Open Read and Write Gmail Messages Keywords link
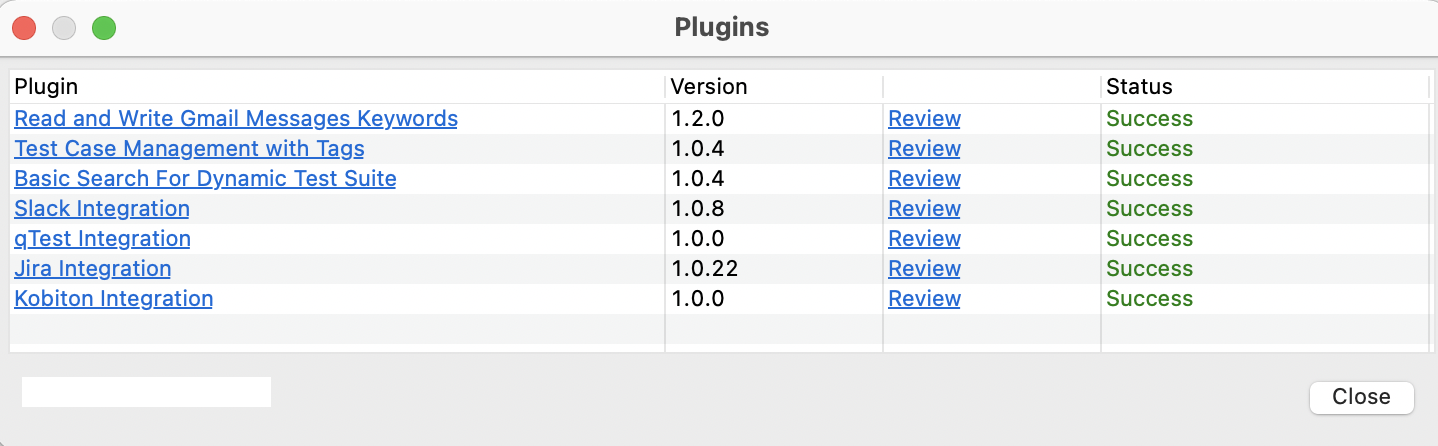This screenshot has width=1438, height=446. 236,119
